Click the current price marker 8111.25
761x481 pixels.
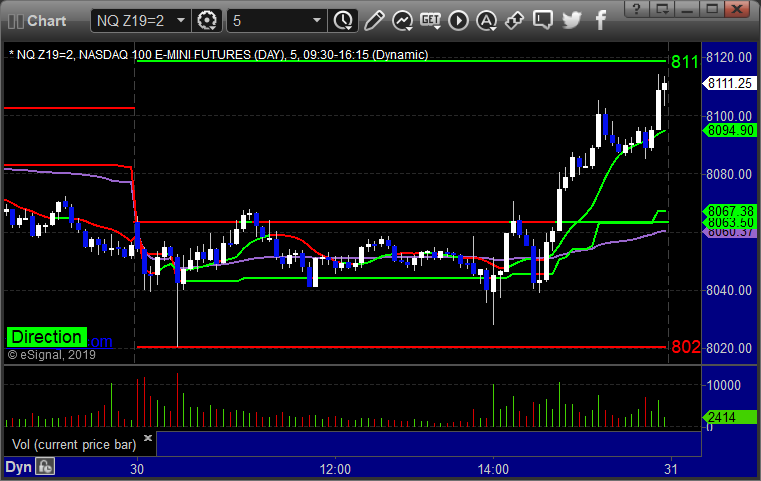click(729, 83)
